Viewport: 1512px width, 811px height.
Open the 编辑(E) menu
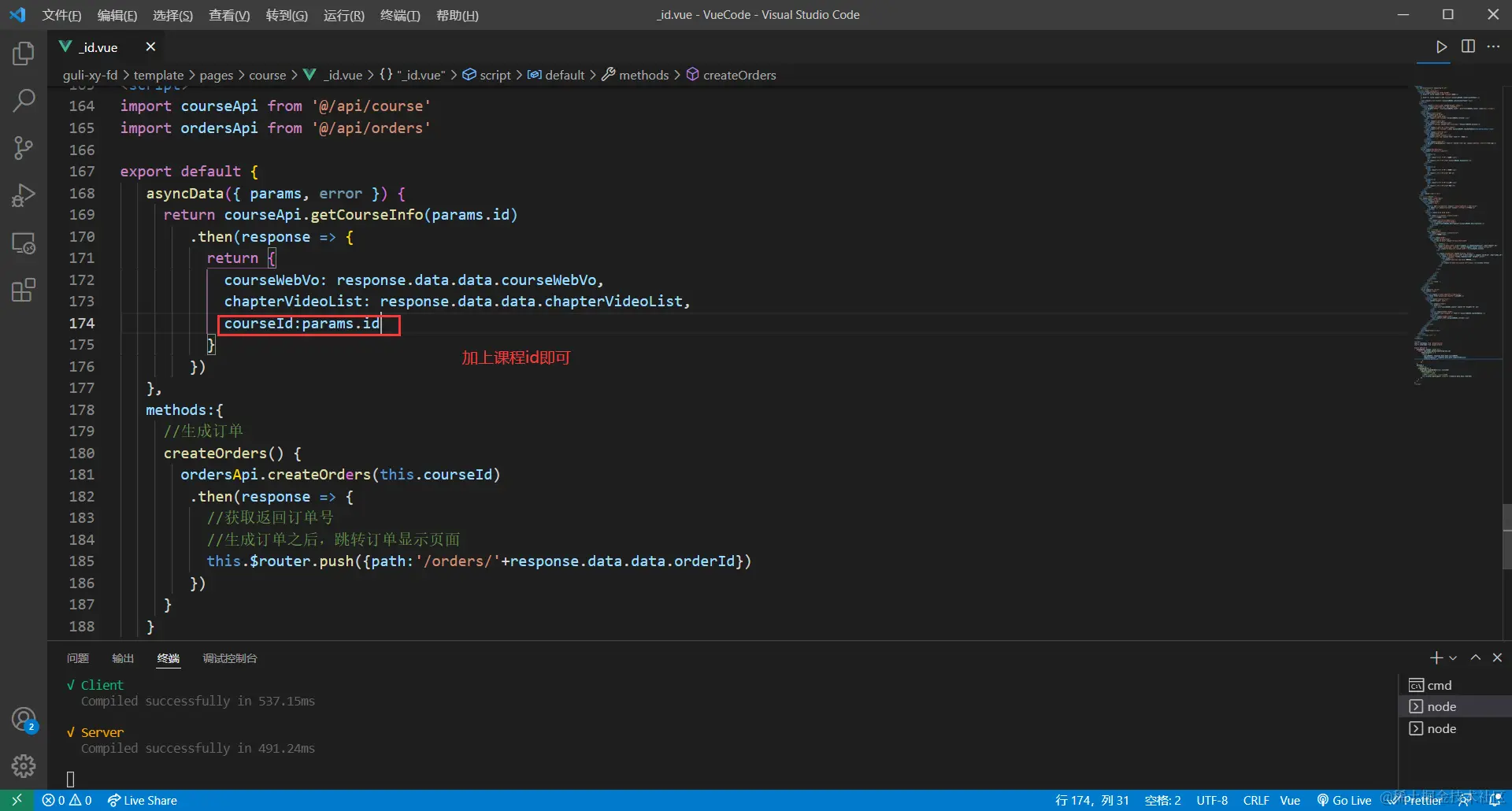[x=117, y=15]
